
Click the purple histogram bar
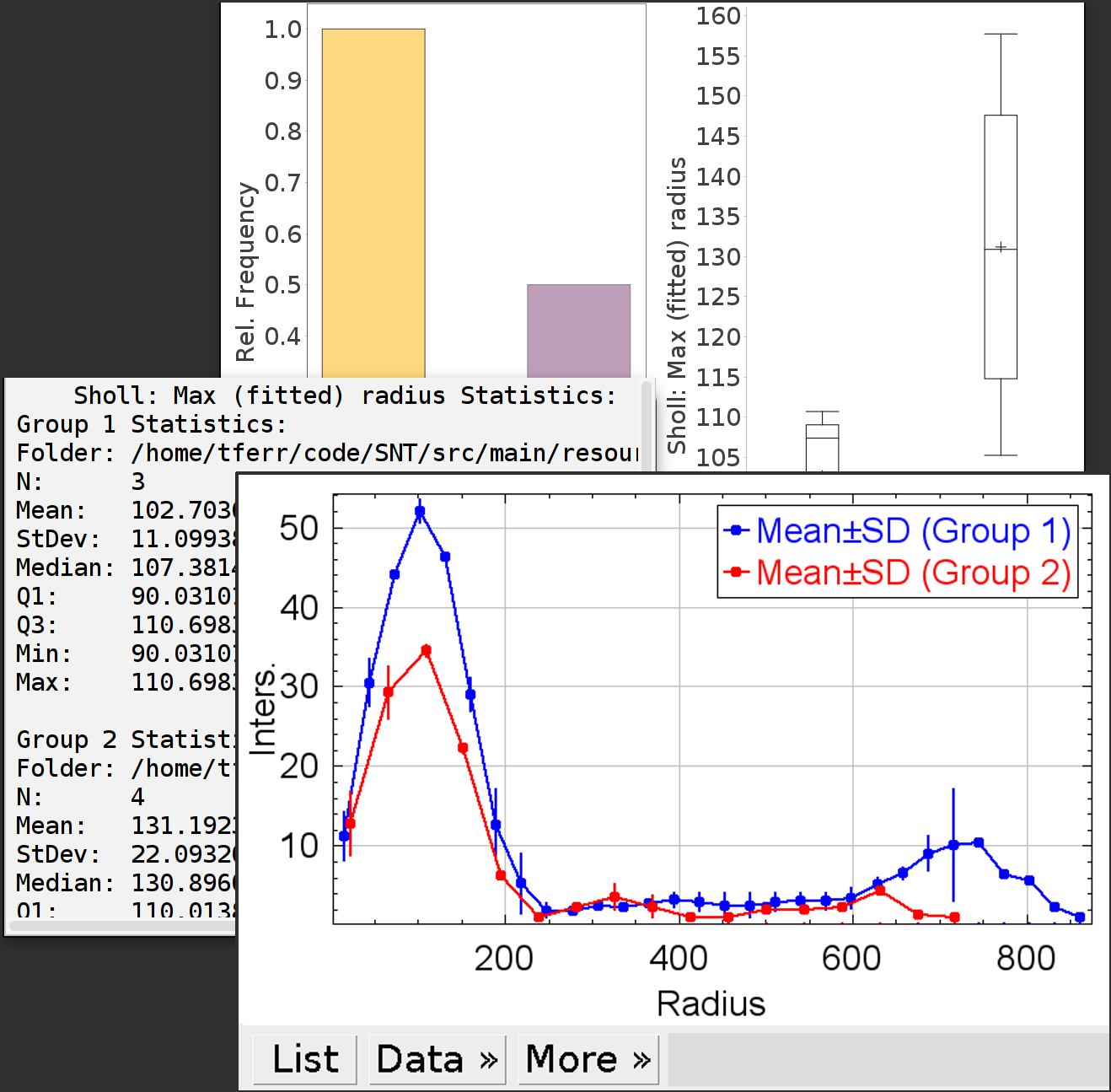579,331
